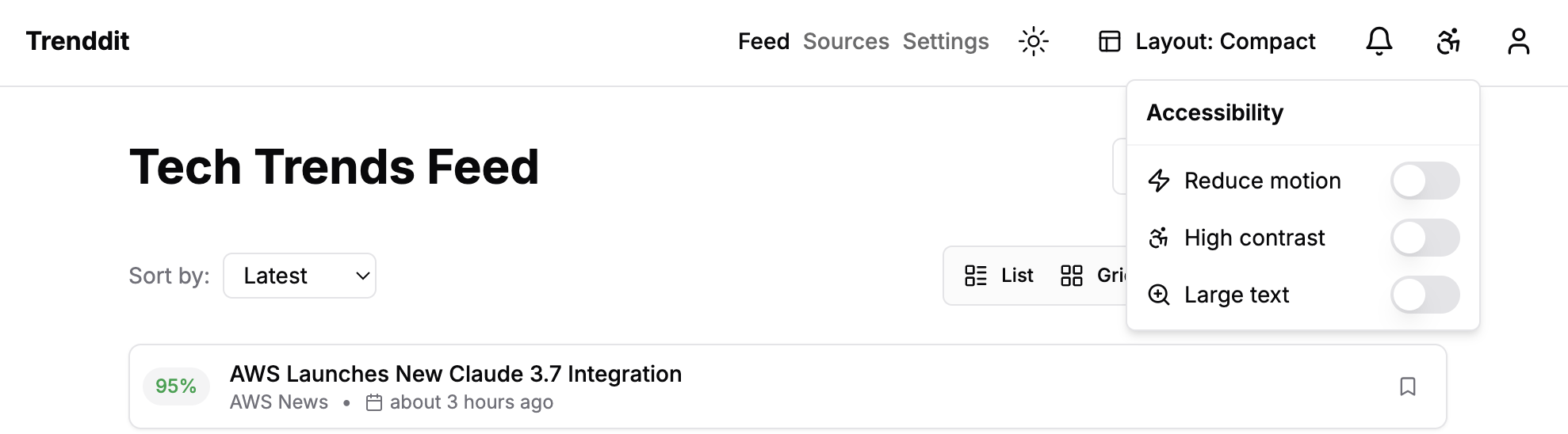Go to the Feed tab
Image resolution: width=1568 pixels, height=434 pixels.
click(763, 41)
